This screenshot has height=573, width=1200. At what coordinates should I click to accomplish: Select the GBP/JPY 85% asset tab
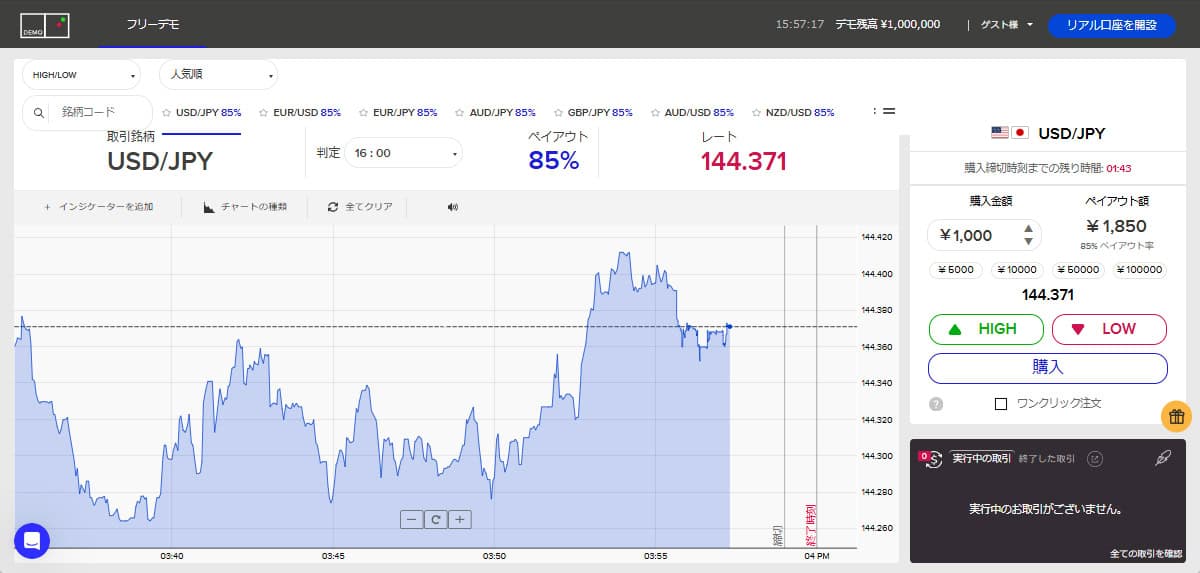593,113
